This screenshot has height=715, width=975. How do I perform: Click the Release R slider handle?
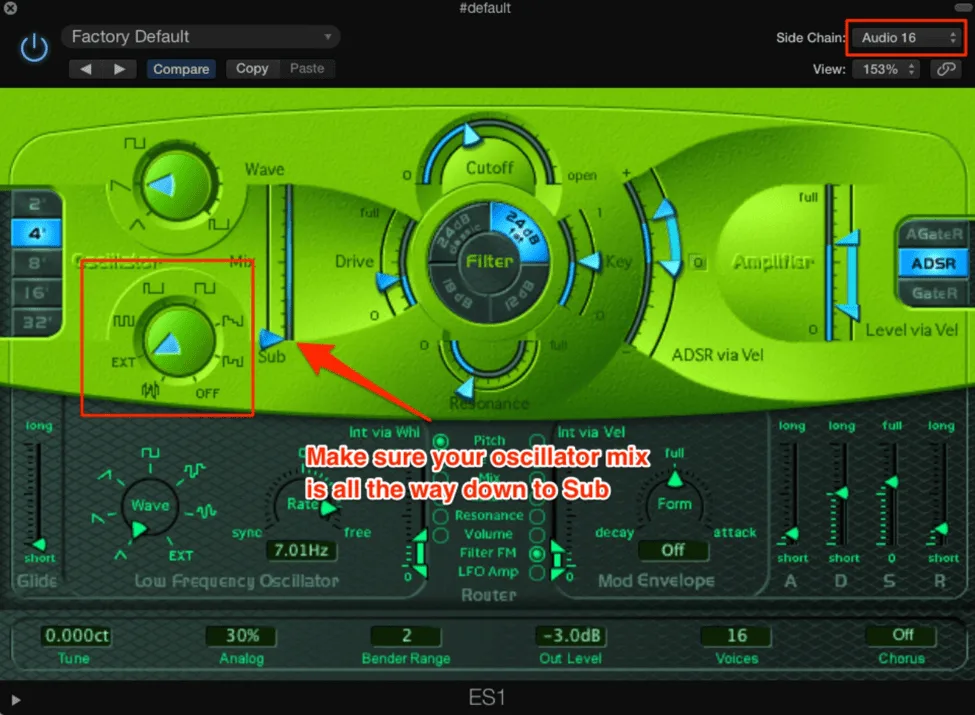[x=940, y=529]
